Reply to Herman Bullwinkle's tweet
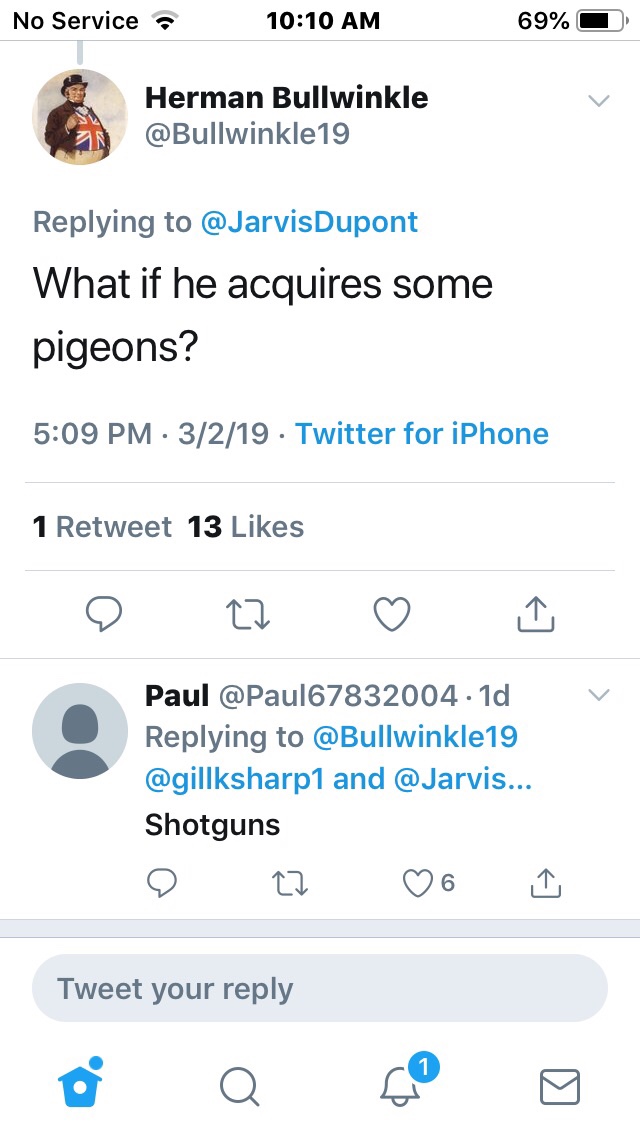Viewport: 640px width, 1136px height. (x=104, y=614)
